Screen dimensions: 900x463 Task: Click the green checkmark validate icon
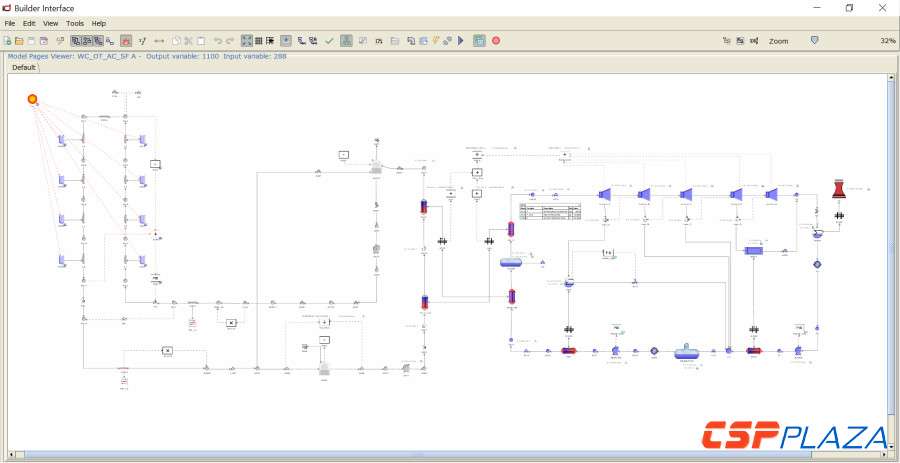(330, 41)
